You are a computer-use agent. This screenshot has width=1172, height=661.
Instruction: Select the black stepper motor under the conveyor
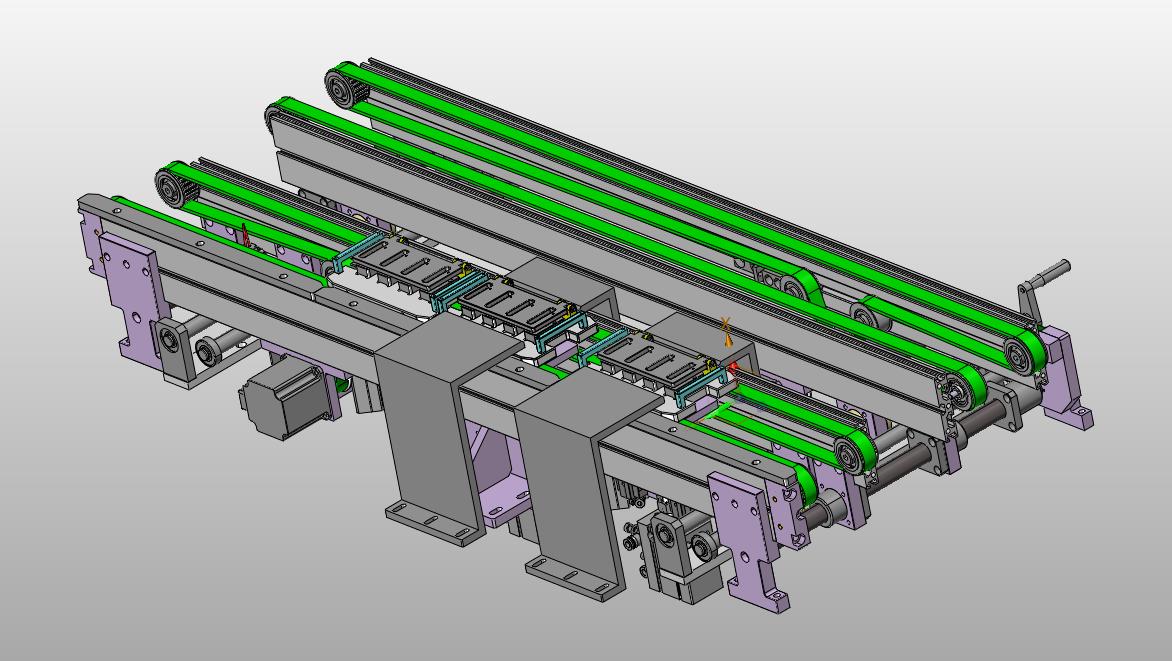[x=286, y=396]
